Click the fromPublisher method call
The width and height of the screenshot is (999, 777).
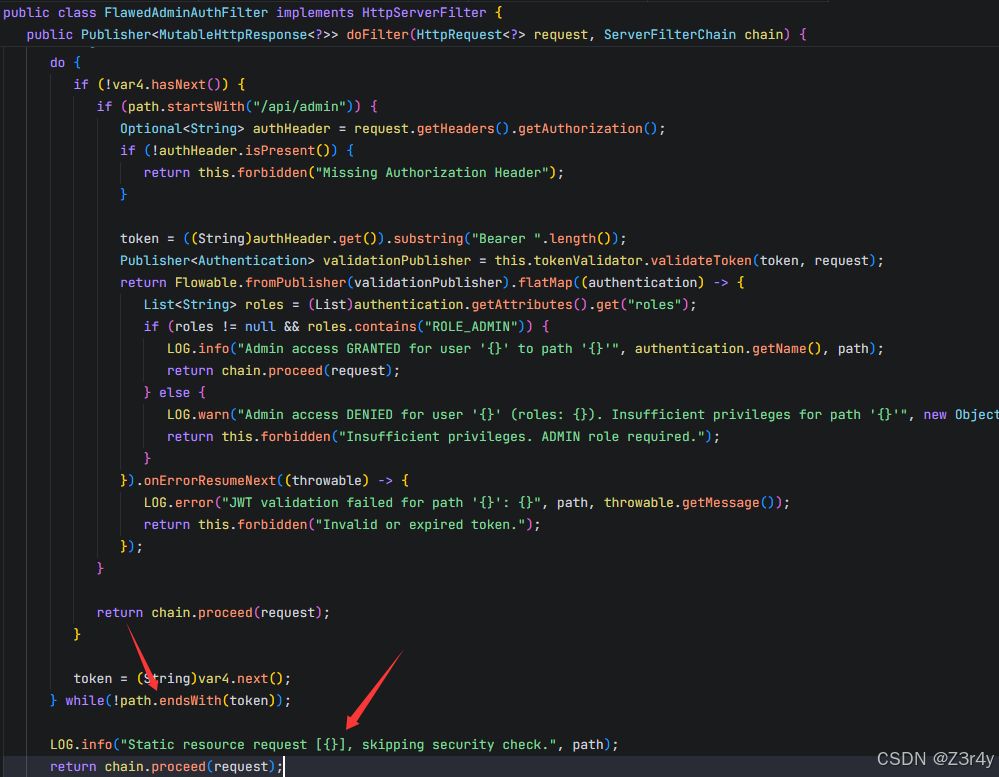[296, 283]
